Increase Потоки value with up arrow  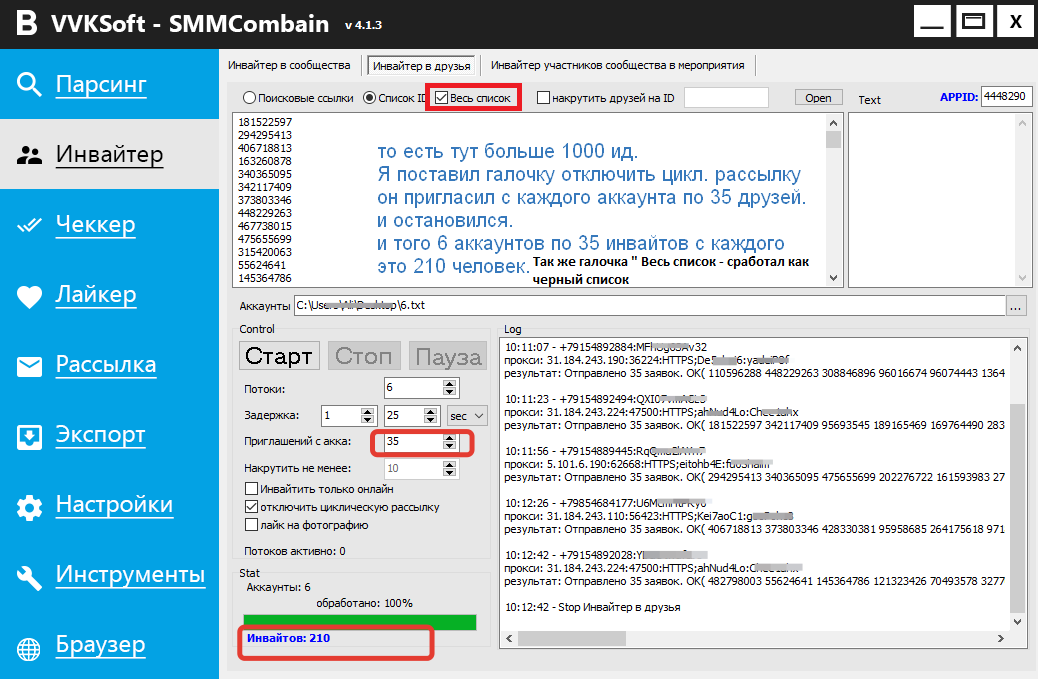(449, 383)
